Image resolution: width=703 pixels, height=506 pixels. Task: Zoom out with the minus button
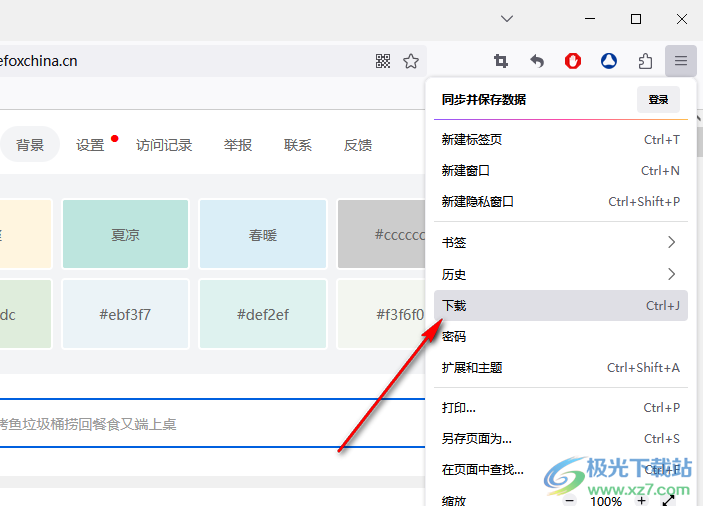click(x=569, y=501)
